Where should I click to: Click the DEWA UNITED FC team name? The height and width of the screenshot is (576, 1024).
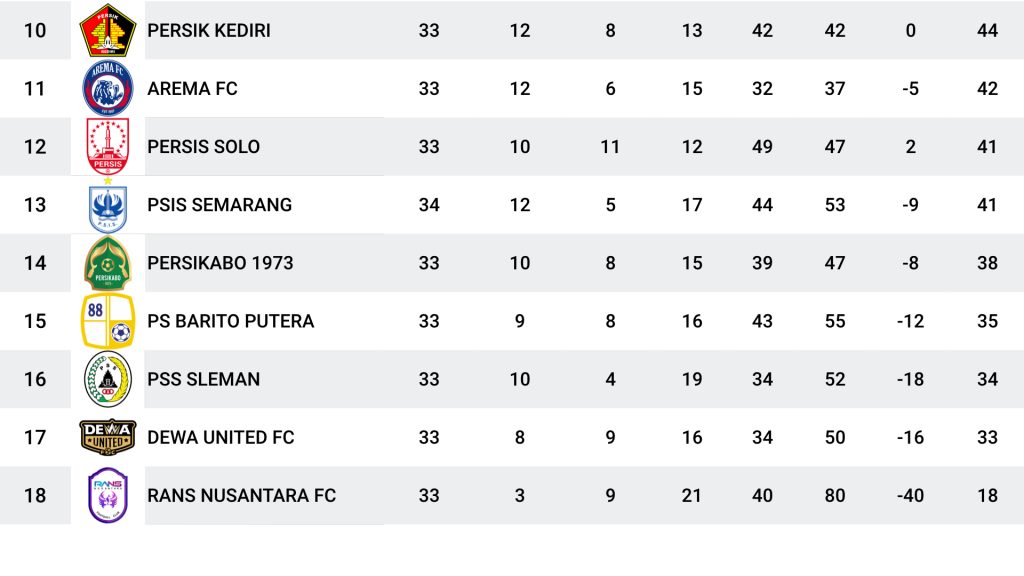point(221,438)
